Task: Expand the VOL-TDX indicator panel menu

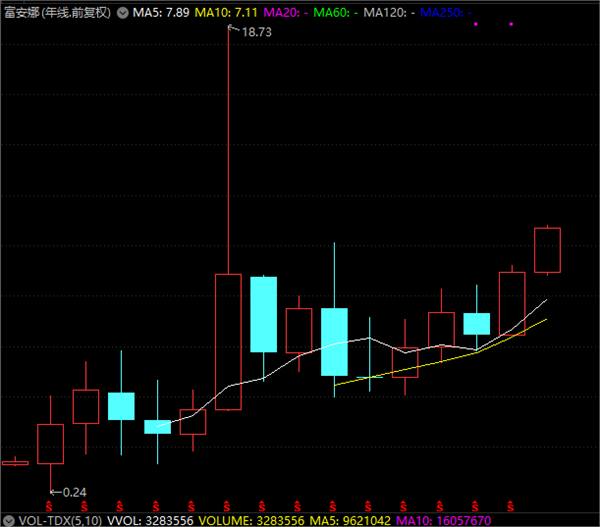Action: [x=8, y=520]
